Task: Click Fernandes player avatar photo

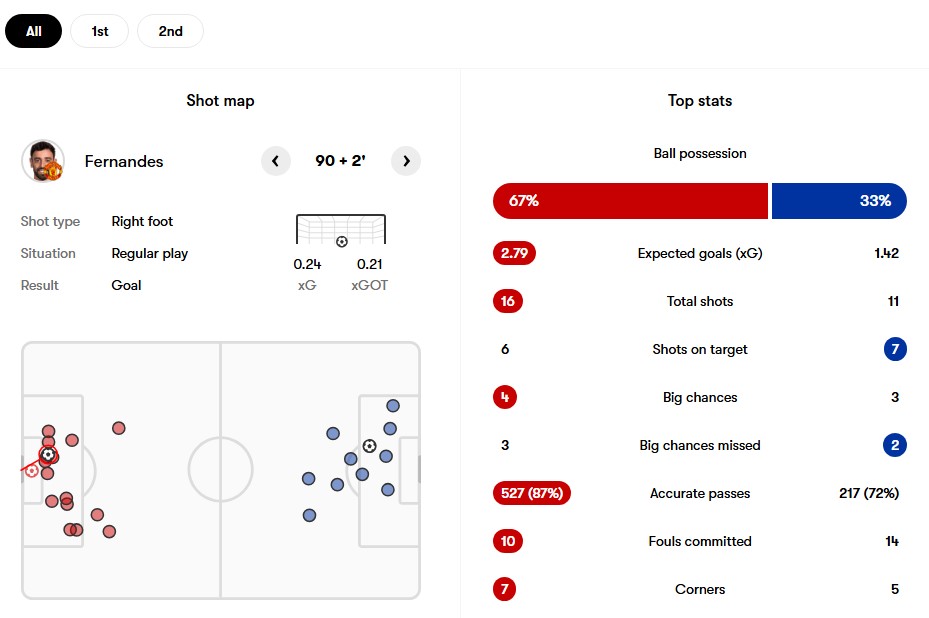Action: point(43,161)
